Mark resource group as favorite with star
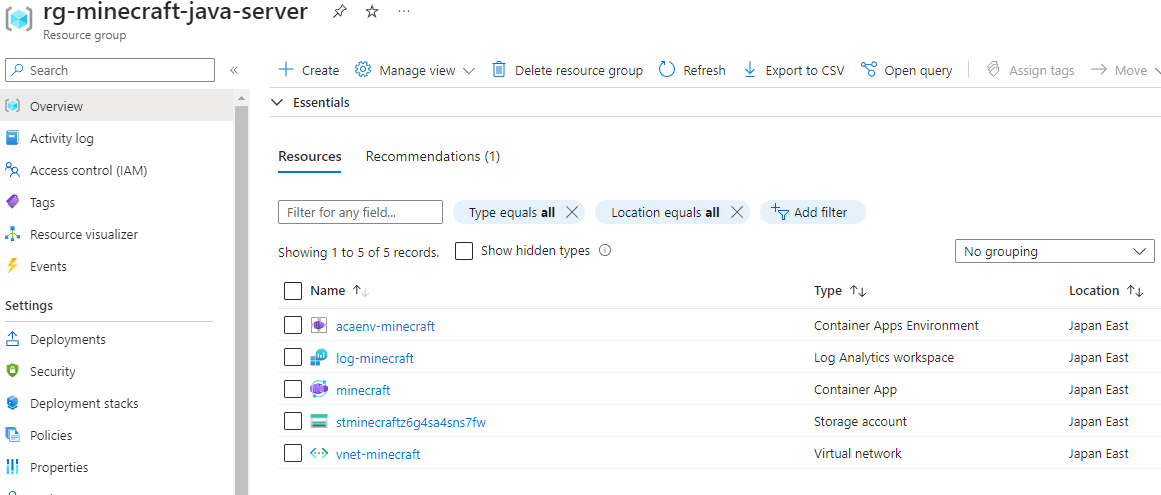The image size is (1161, 495). (372, 12)
